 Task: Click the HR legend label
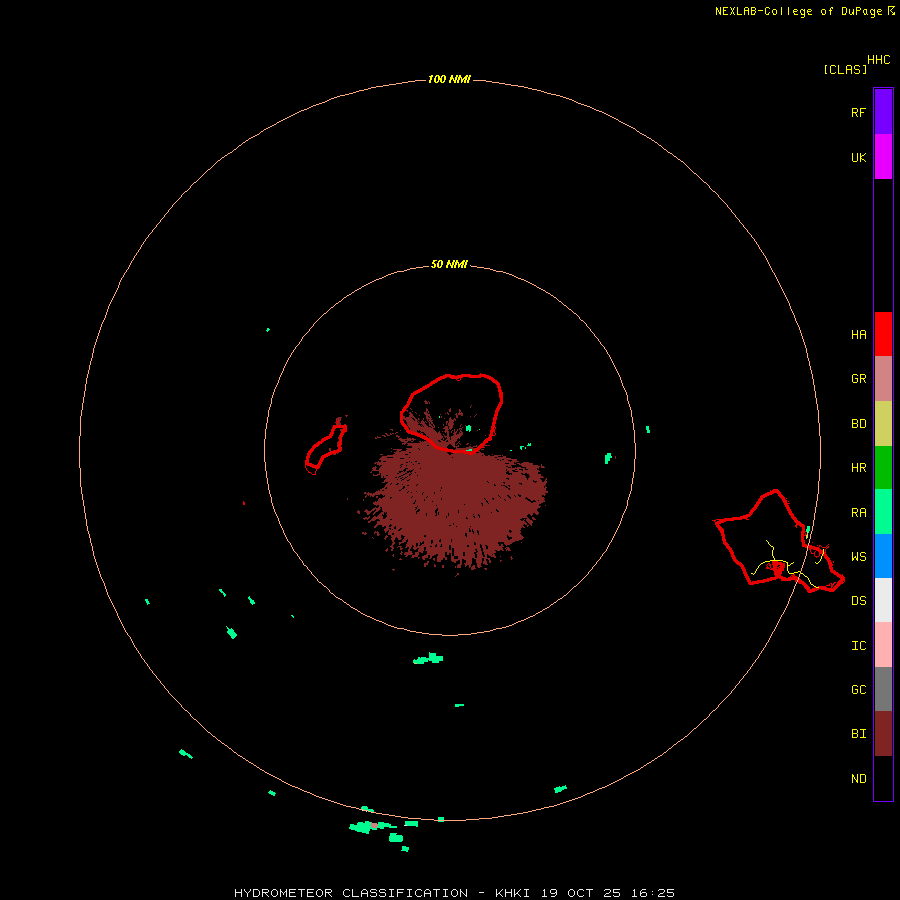858,468
